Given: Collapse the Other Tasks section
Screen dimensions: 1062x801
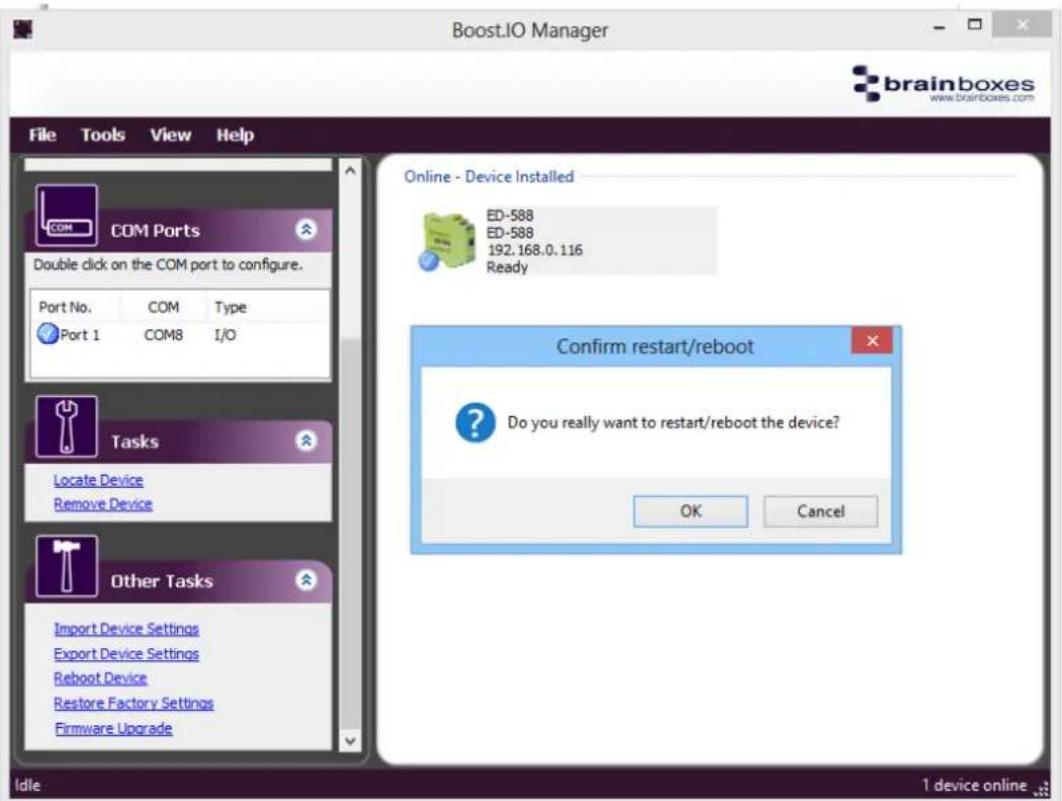Looking at the screenshot, I should (306, 580).
